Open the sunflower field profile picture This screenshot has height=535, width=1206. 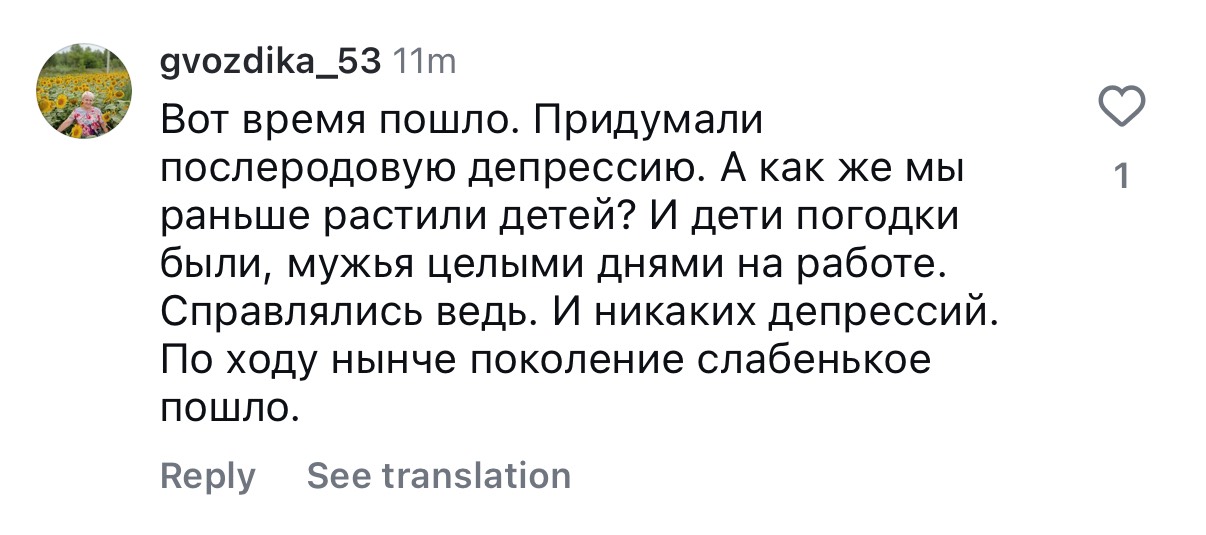(x=85, y=91)
